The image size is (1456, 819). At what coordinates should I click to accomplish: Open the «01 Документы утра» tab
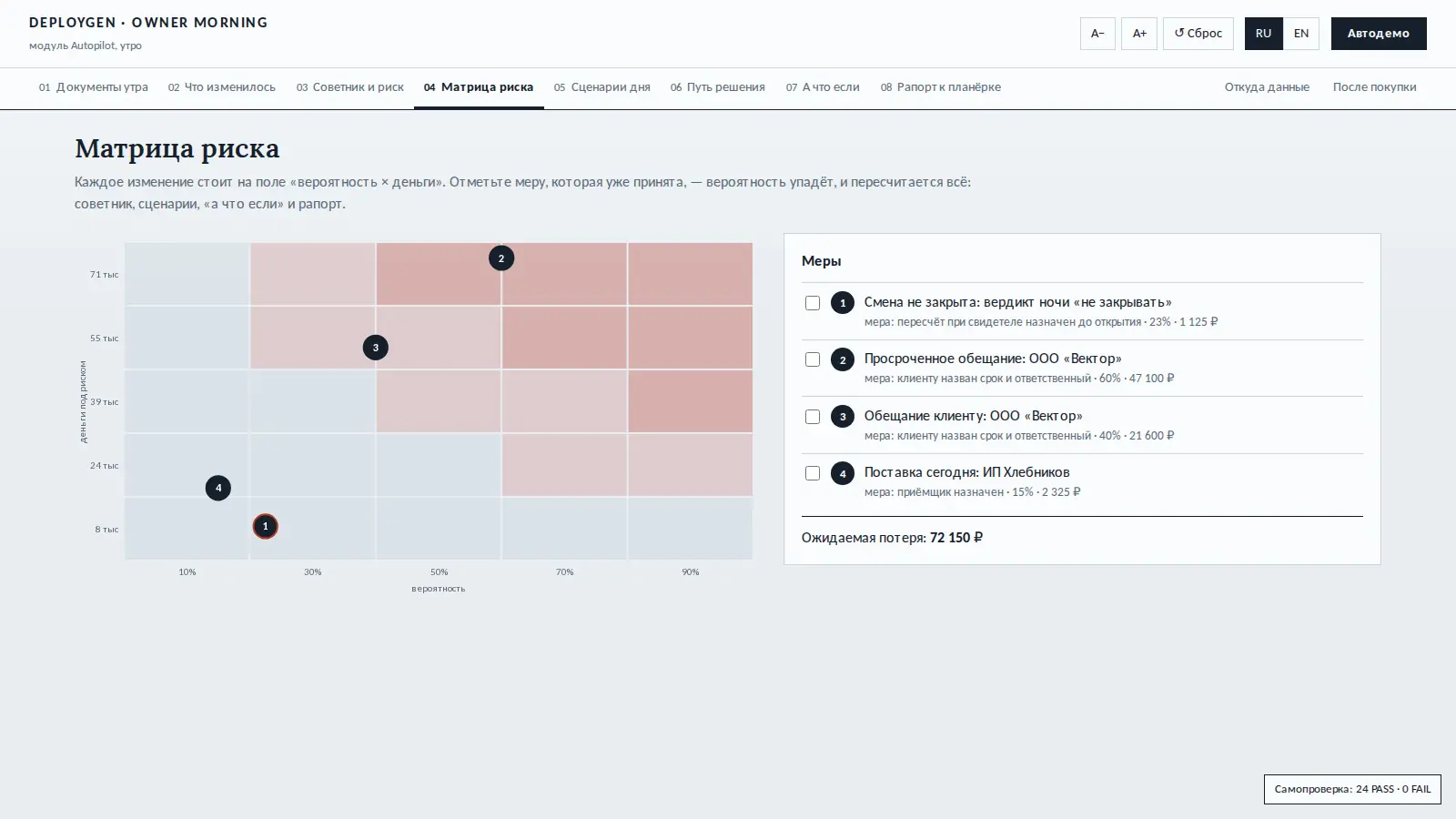click(94, 87)
